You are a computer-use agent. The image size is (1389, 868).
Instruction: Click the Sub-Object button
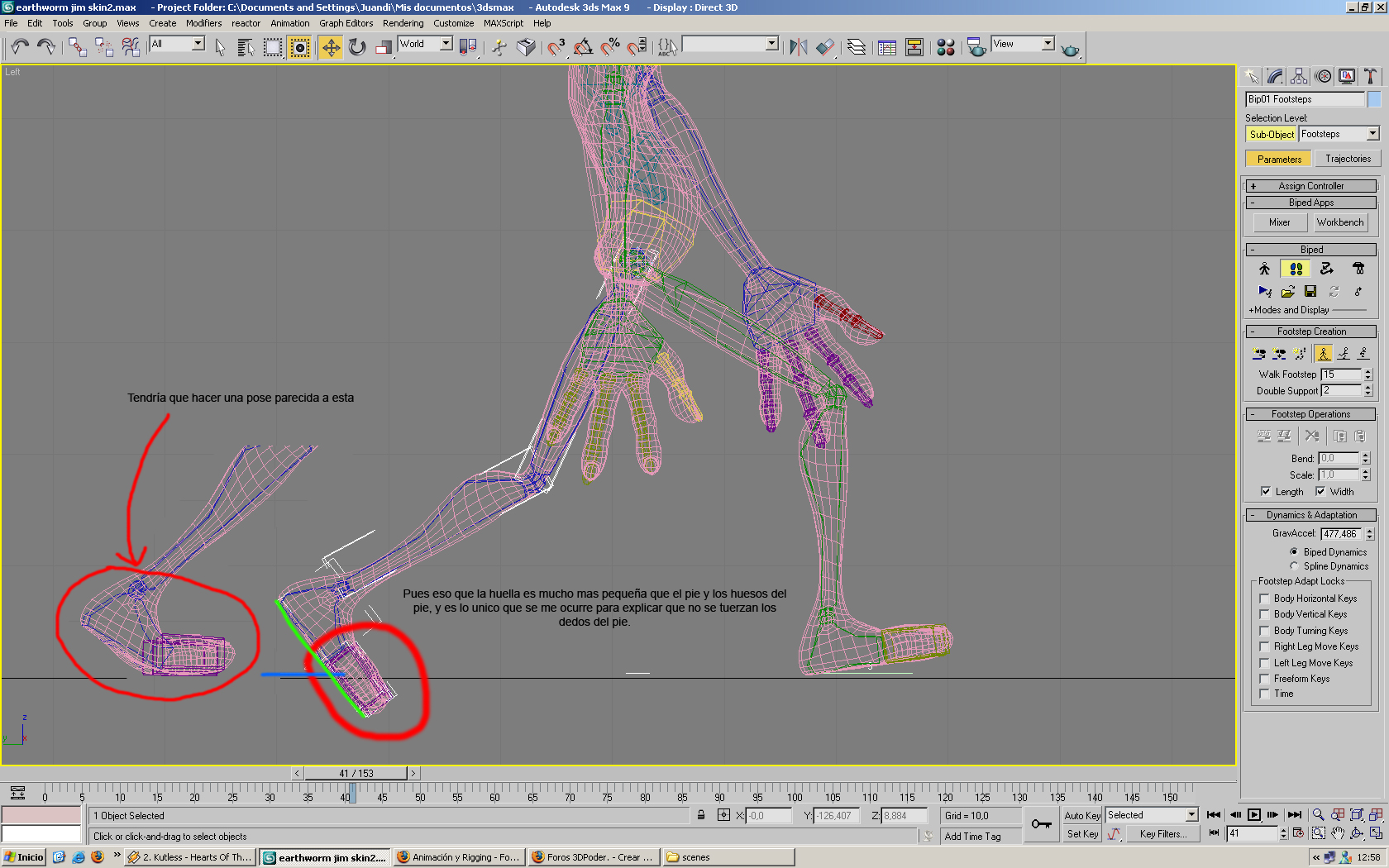click(1272, 134)
